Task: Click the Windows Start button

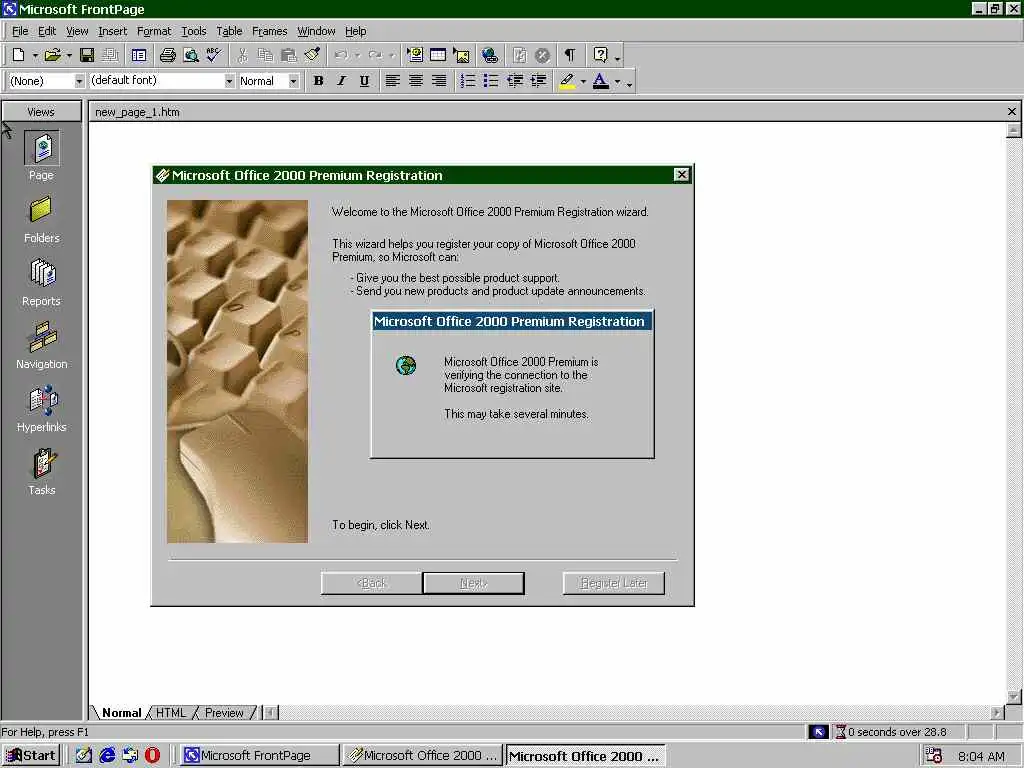Action: click(x=31, y=756)
